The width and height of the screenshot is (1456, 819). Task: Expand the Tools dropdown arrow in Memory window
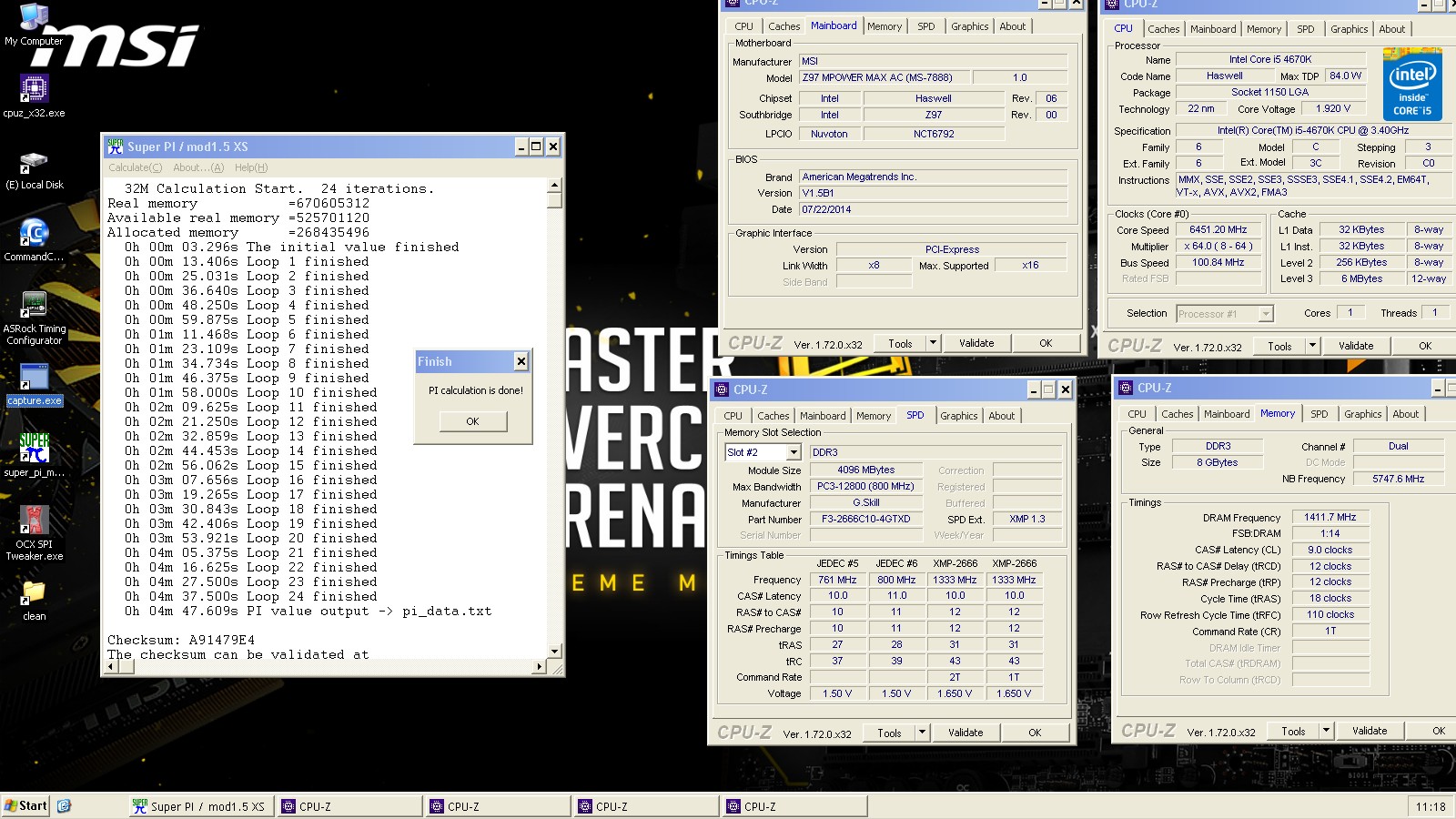click(x=1326, y=731)
